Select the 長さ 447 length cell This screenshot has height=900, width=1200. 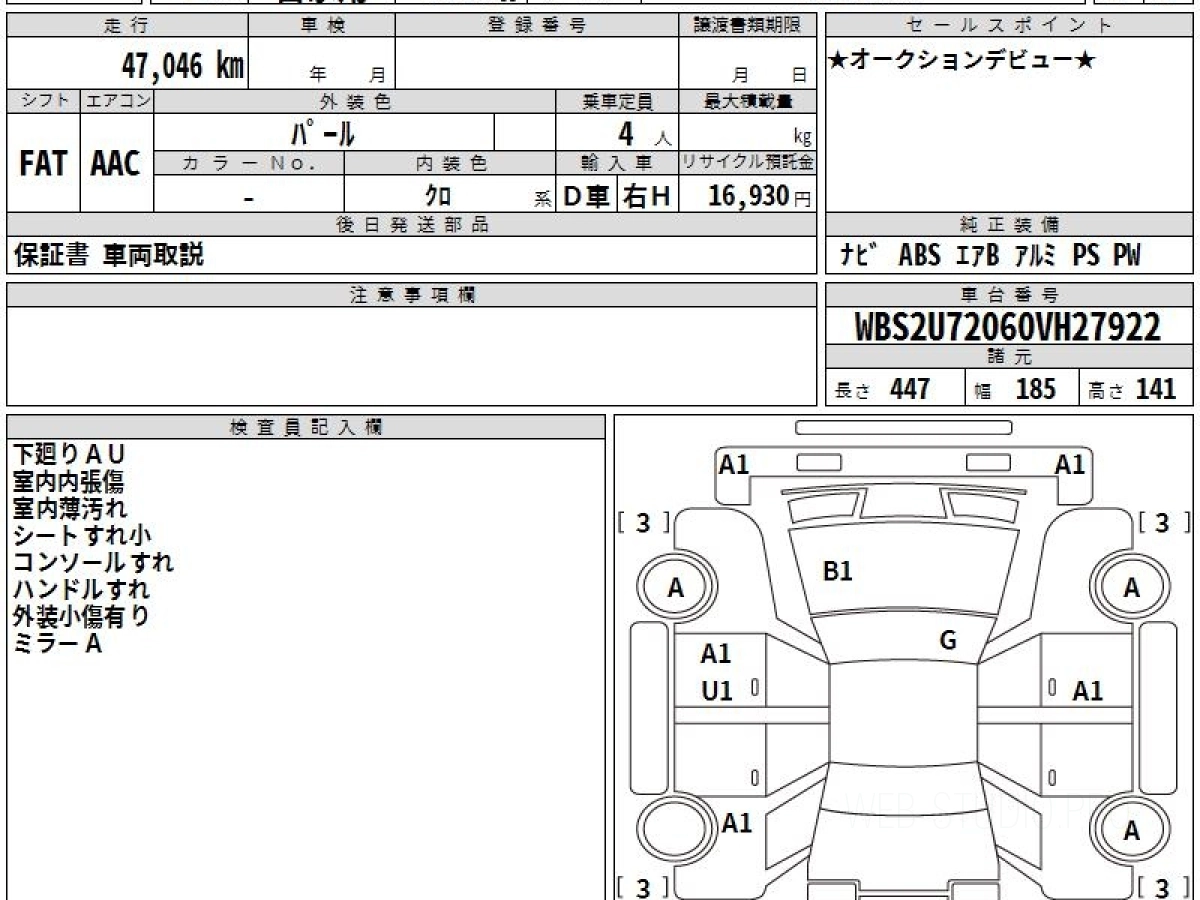tap(895, 389)
